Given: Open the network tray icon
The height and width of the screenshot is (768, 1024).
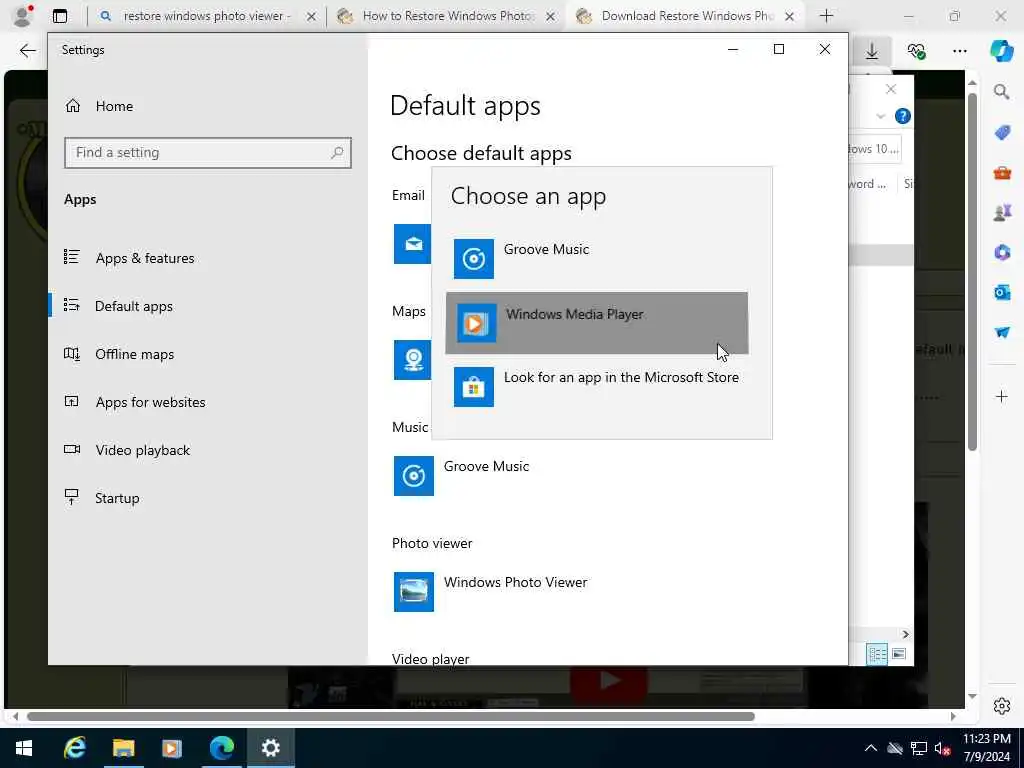Looking at the screenshot, I should click(x=919, y=748).
